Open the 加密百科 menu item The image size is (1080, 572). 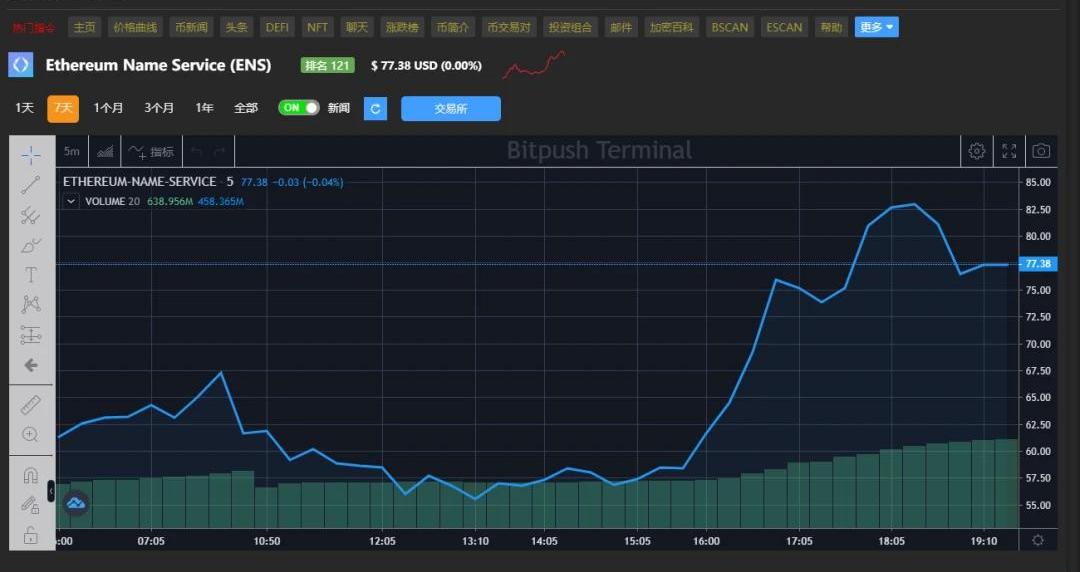(672, 27)
